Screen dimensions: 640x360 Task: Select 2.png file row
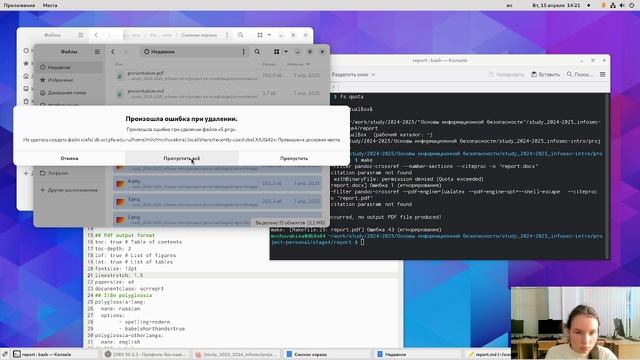pyautogui.click(x=217, y=219)
